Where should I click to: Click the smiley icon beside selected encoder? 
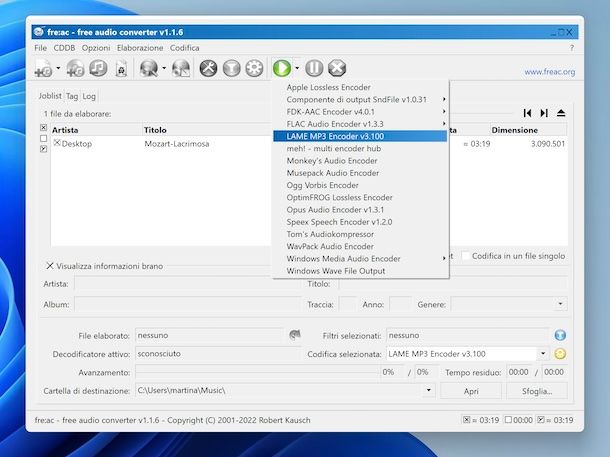560,354
